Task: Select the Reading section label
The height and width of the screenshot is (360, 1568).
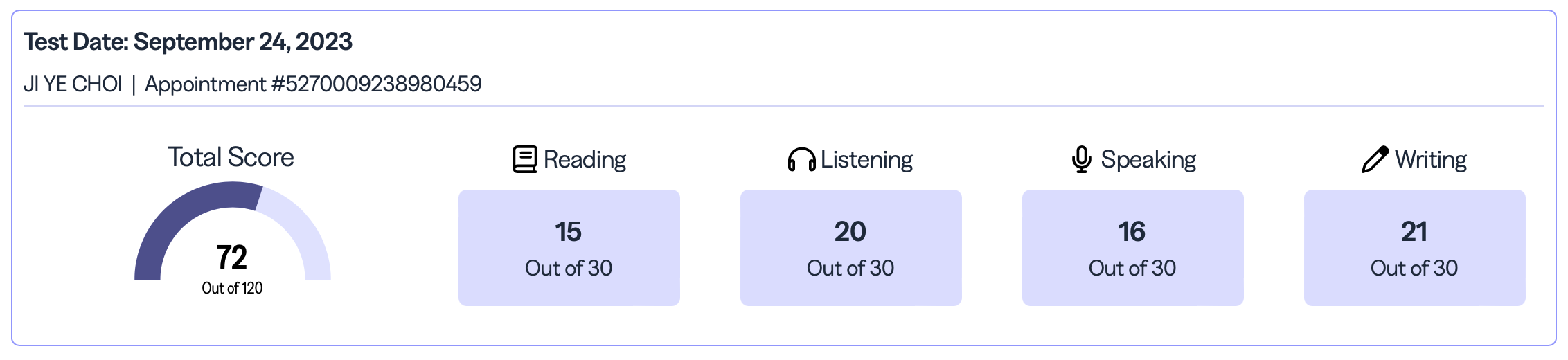Action: (585, 159)
